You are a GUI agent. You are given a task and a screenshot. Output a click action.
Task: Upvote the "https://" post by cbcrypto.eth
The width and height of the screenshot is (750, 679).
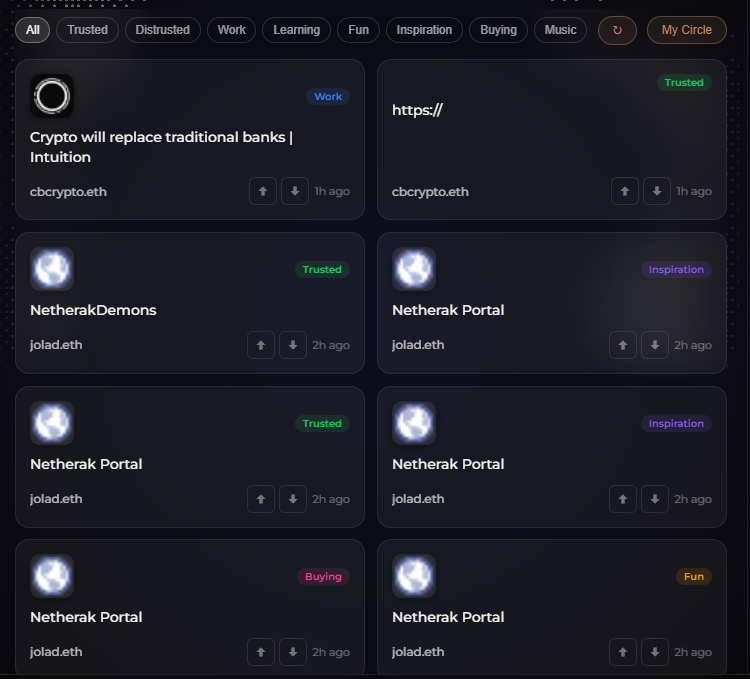tap(624, 191)
